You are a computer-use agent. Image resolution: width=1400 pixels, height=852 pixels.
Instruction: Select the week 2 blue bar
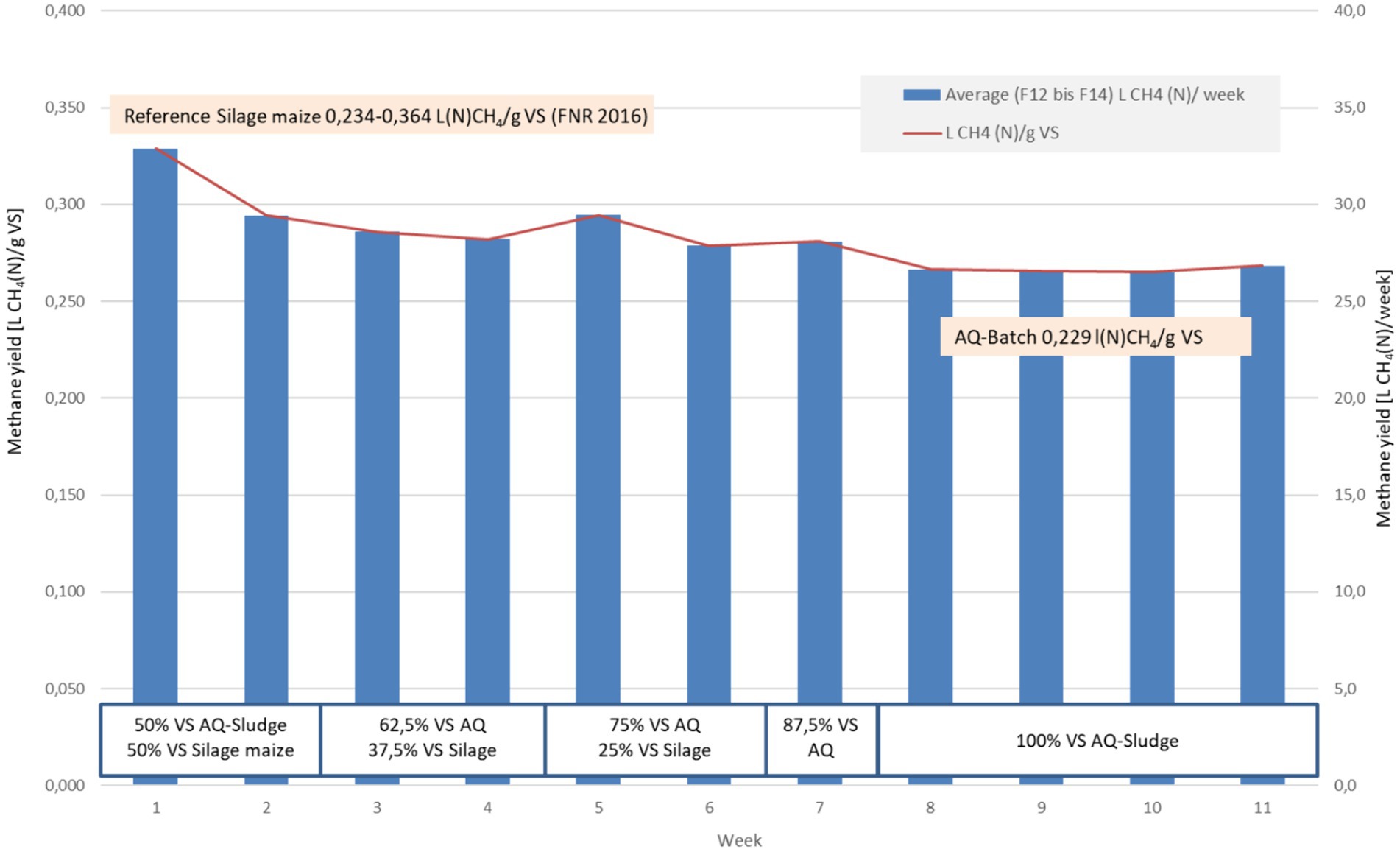click(266, 500)
